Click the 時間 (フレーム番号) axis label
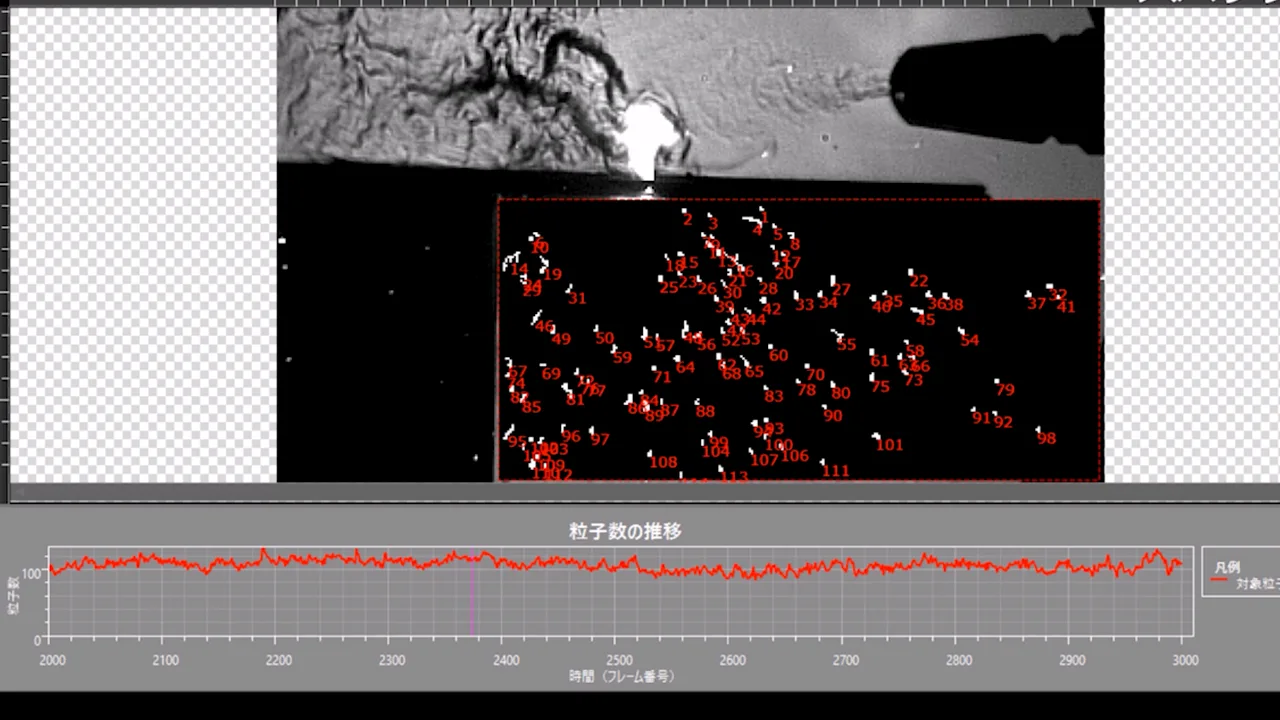The image size is (1280, 720). (621, 677)
